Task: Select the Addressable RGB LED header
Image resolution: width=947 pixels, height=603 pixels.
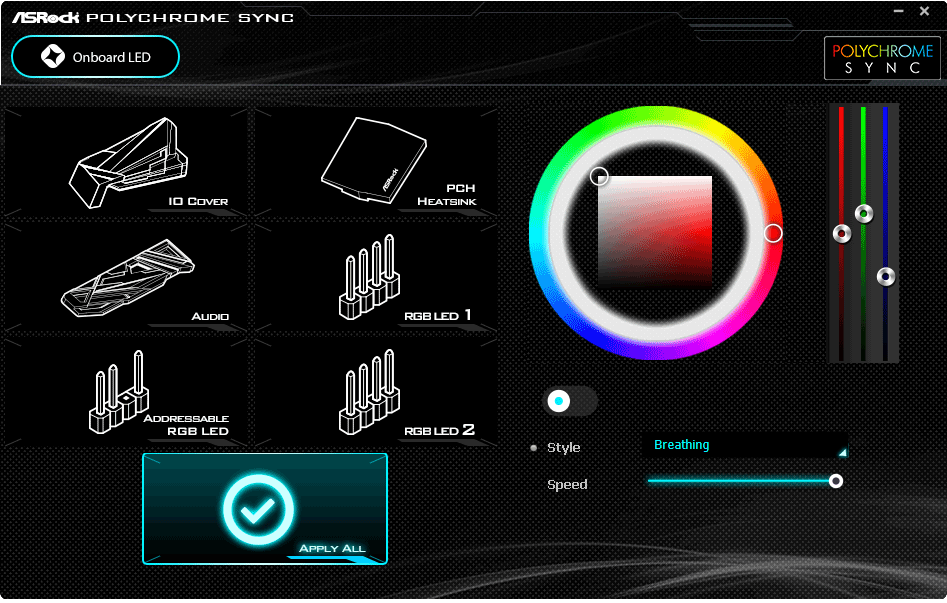Action: click(126, 392)
